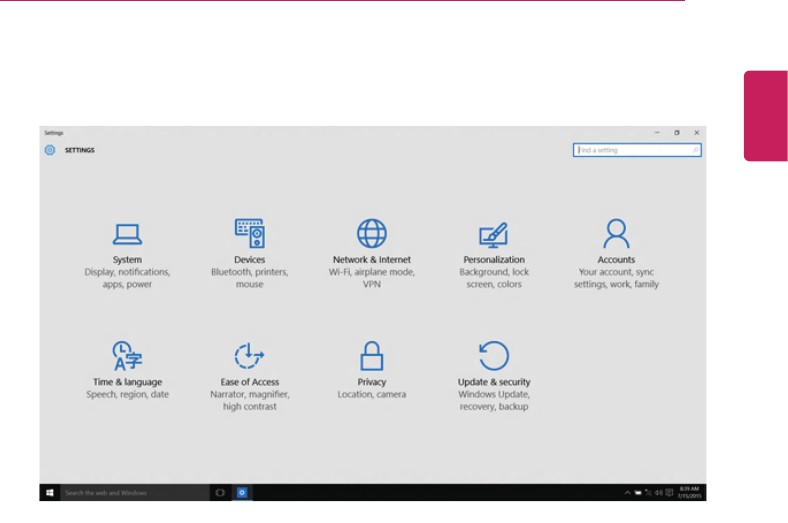Image resolution: width=788 pixels, height=523 pixels.
Task: Click "Your account, sync settings, work, family" text
Action: (x=616, y=278)
